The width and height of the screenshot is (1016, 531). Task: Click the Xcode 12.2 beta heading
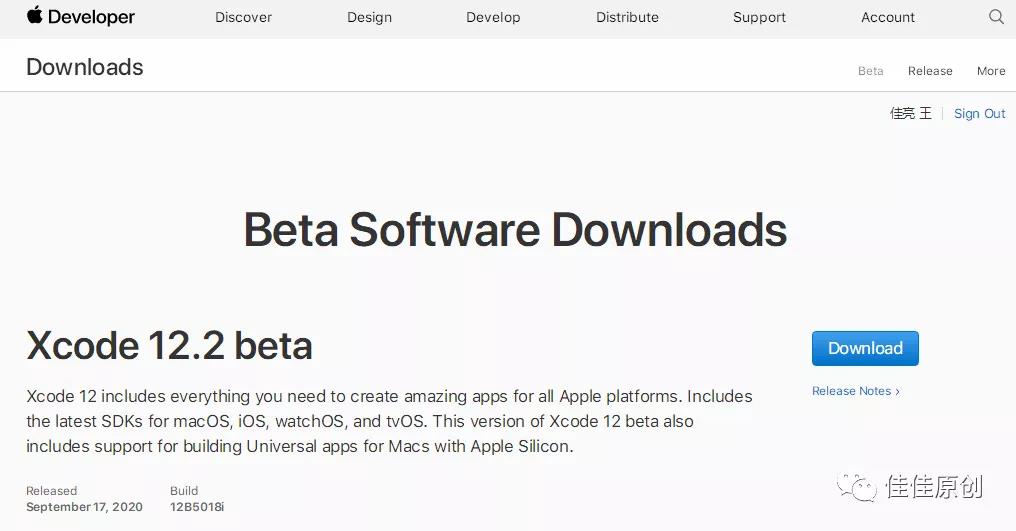169,346
